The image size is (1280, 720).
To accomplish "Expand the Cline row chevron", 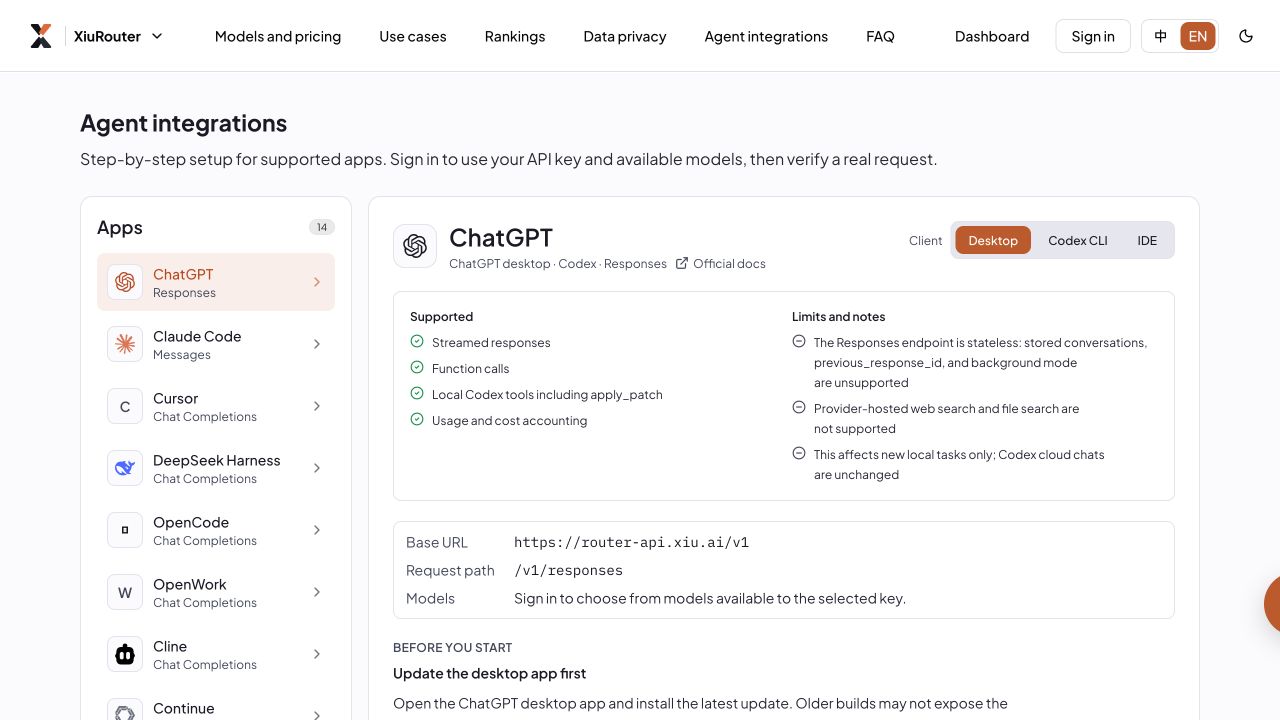I will pos(317,654).
